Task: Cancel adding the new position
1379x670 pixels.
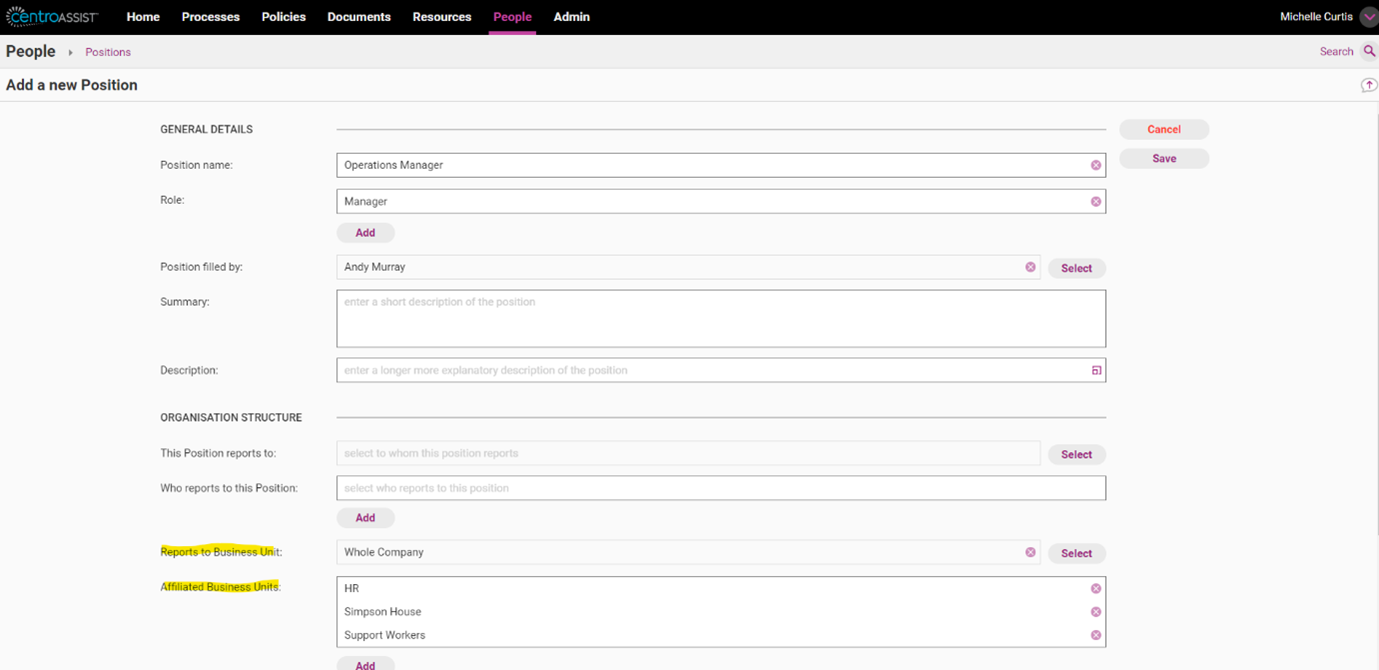Action: click(1164, 129)
